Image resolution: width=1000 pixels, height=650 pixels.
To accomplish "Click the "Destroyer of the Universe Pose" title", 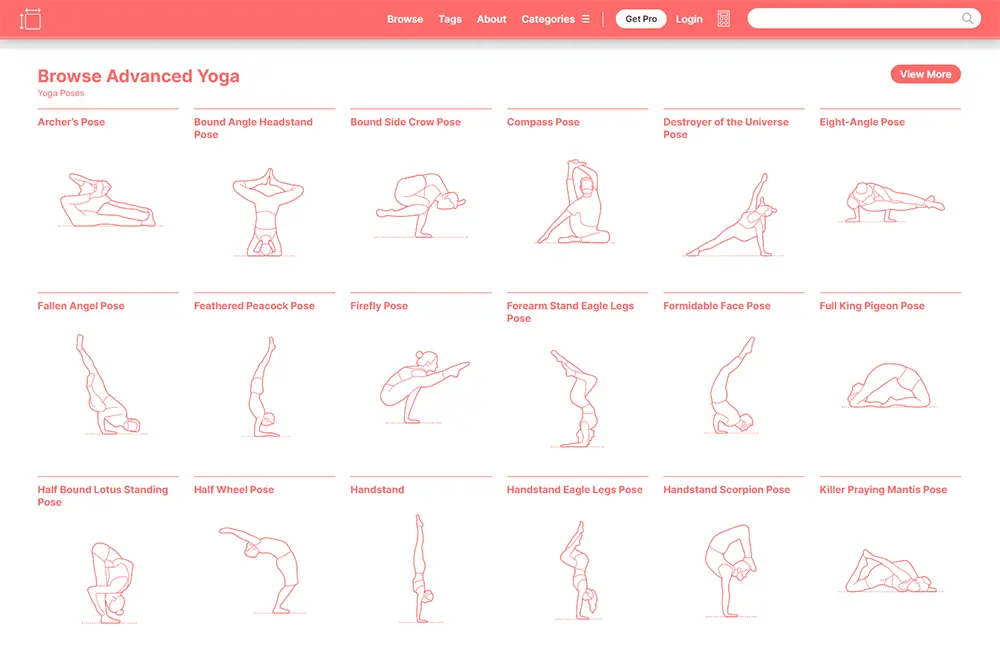I will click(726, 128).
